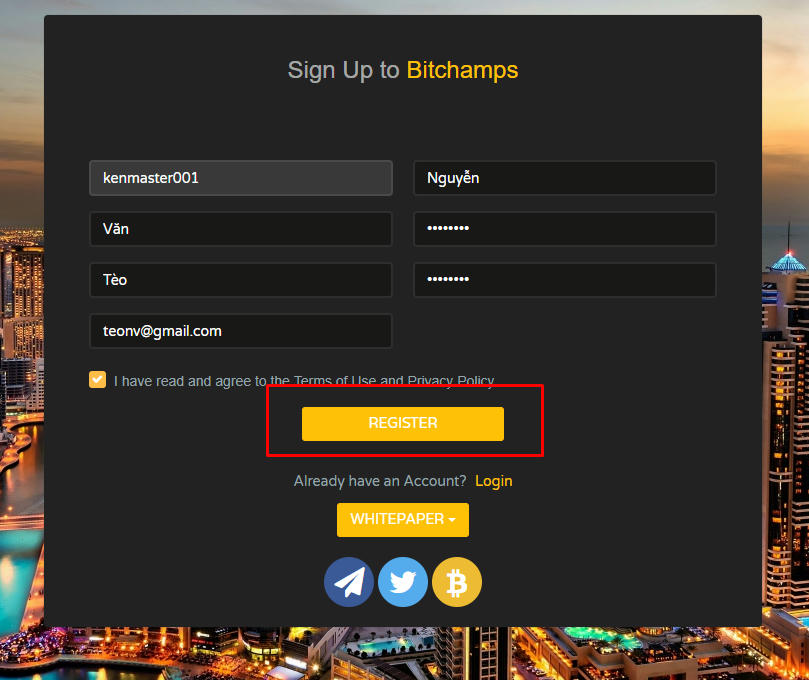Screen dimensions: 809x680
Task: Focus the email field teonv@gmail.com
Action: tap(241, 331)
